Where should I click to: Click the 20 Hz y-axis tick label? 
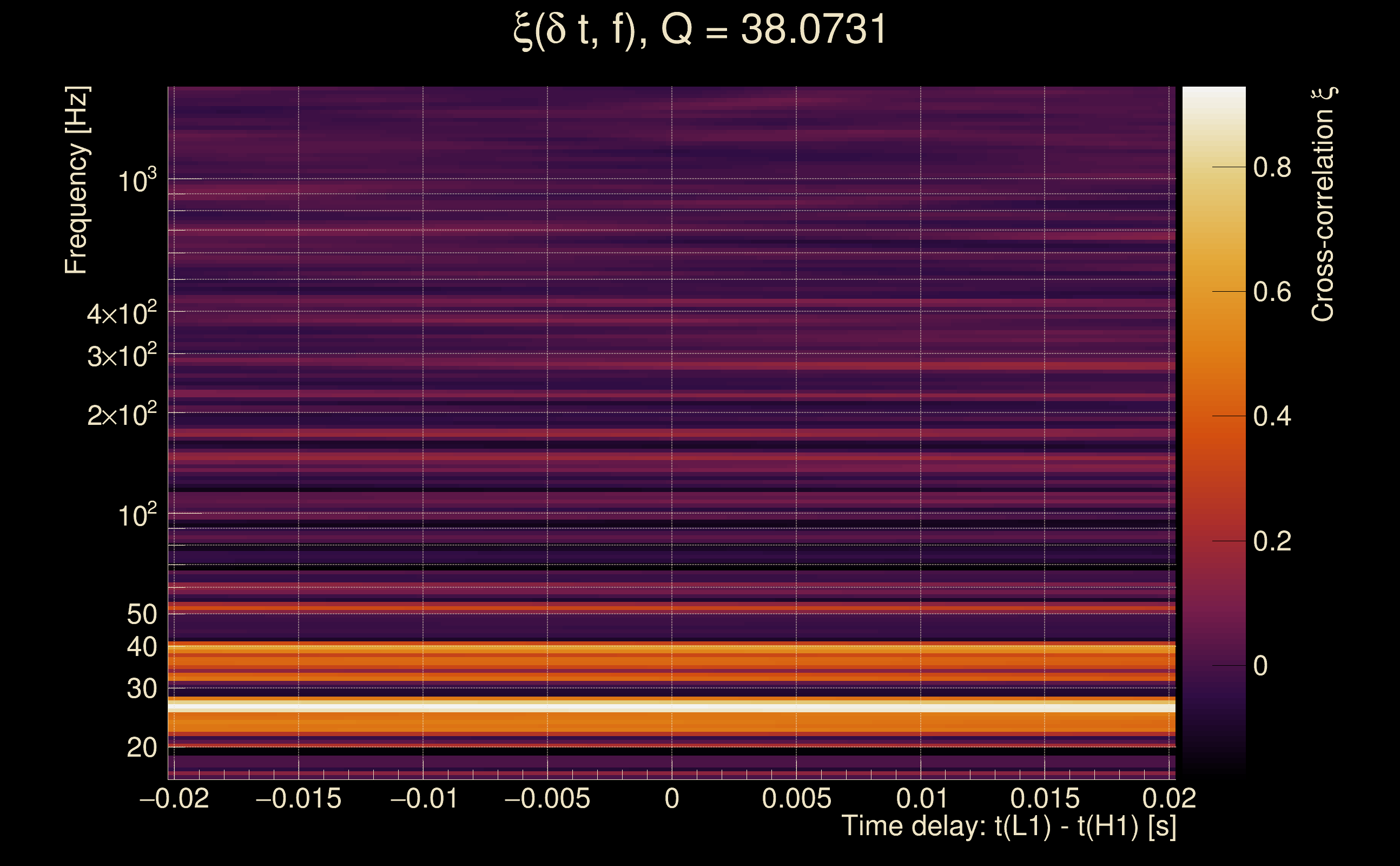[141, 747]
